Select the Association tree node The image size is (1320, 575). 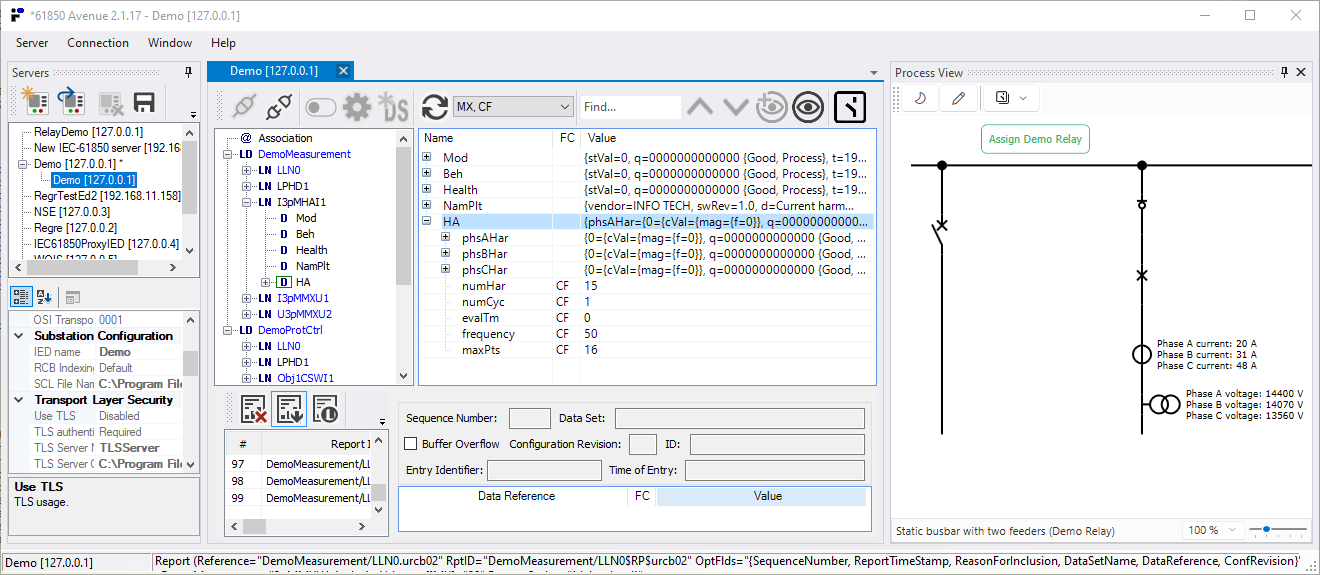pos(285,138)
